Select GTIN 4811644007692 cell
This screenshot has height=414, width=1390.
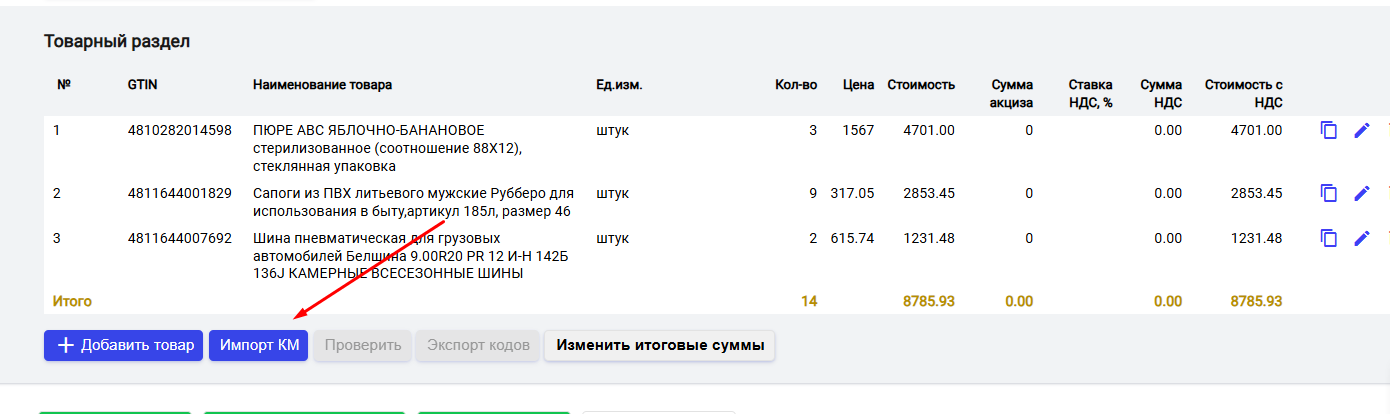coord(180,238)
